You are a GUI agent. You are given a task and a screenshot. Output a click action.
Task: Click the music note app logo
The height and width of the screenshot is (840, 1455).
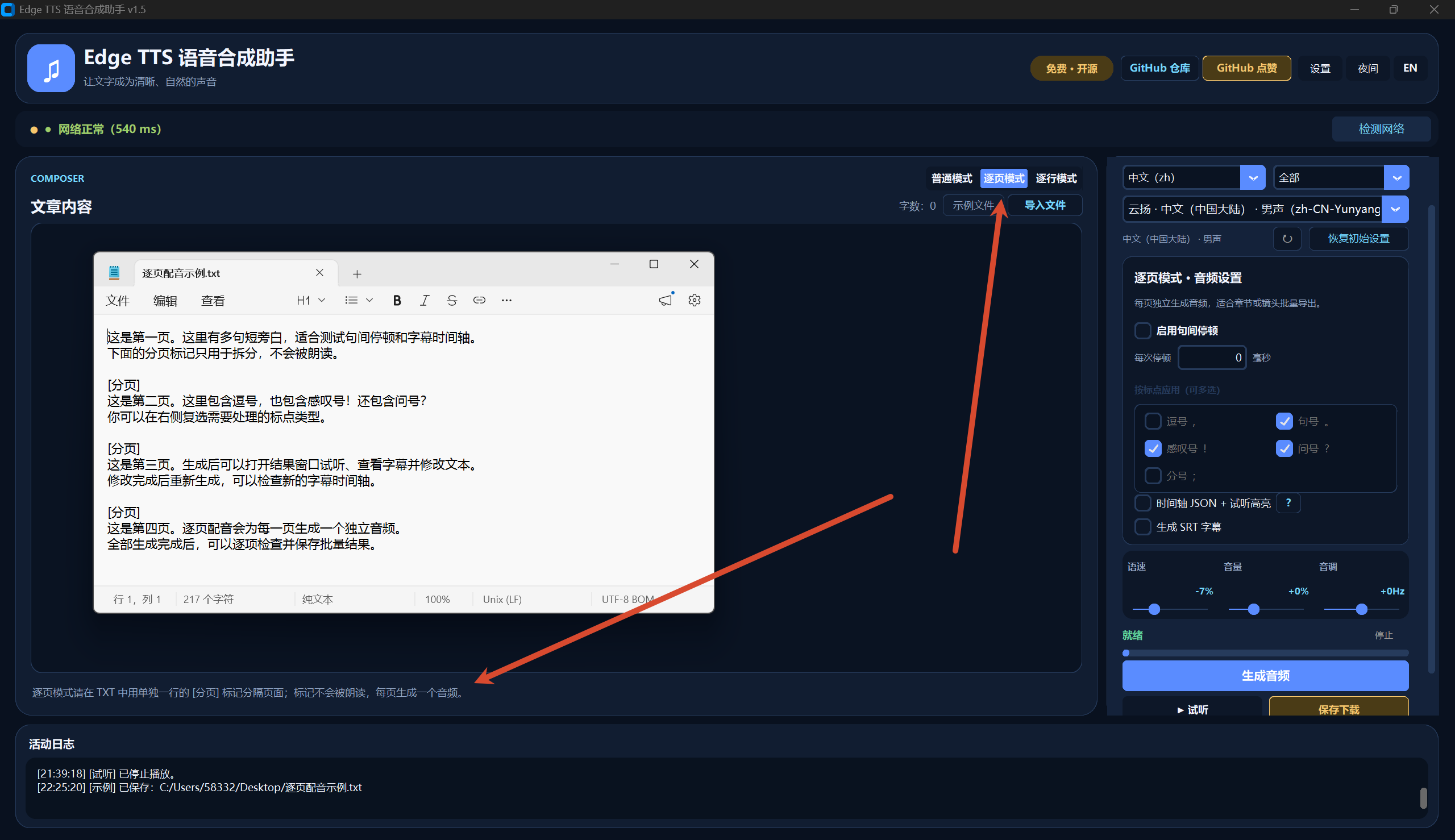point(51,68)
